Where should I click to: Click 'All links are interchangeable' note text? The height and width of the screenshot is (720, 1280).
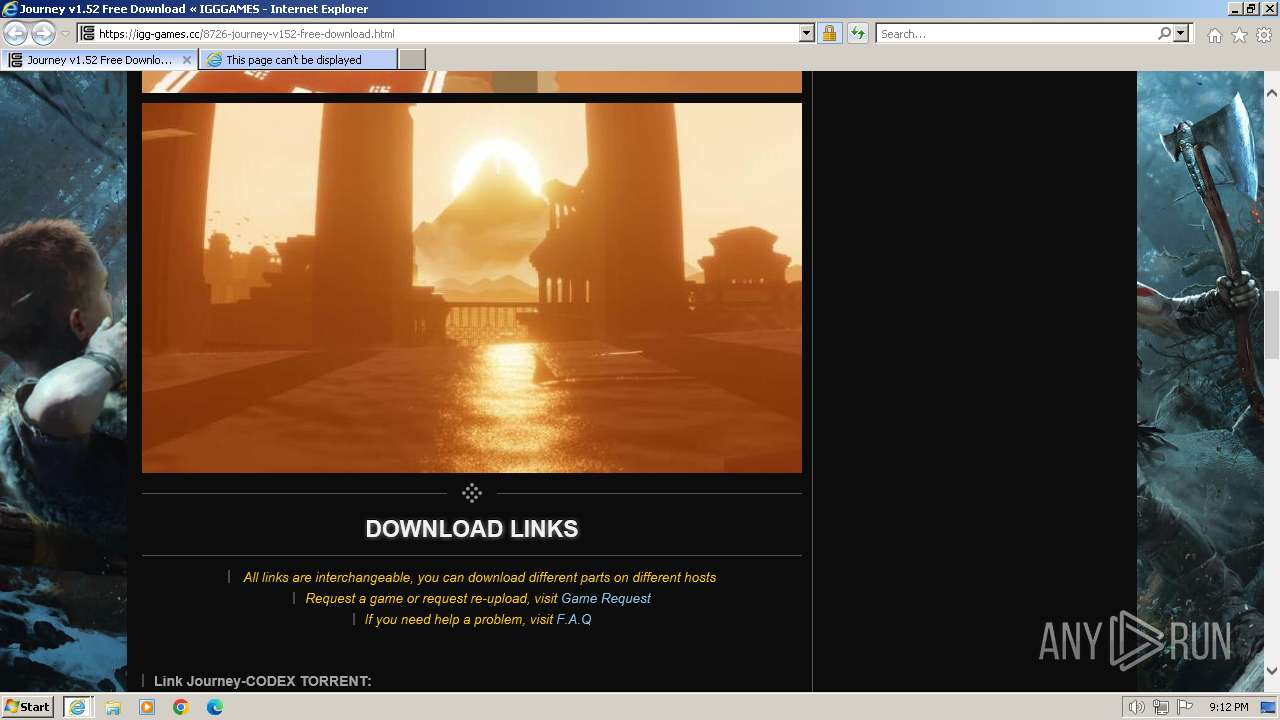pos(480,577)
